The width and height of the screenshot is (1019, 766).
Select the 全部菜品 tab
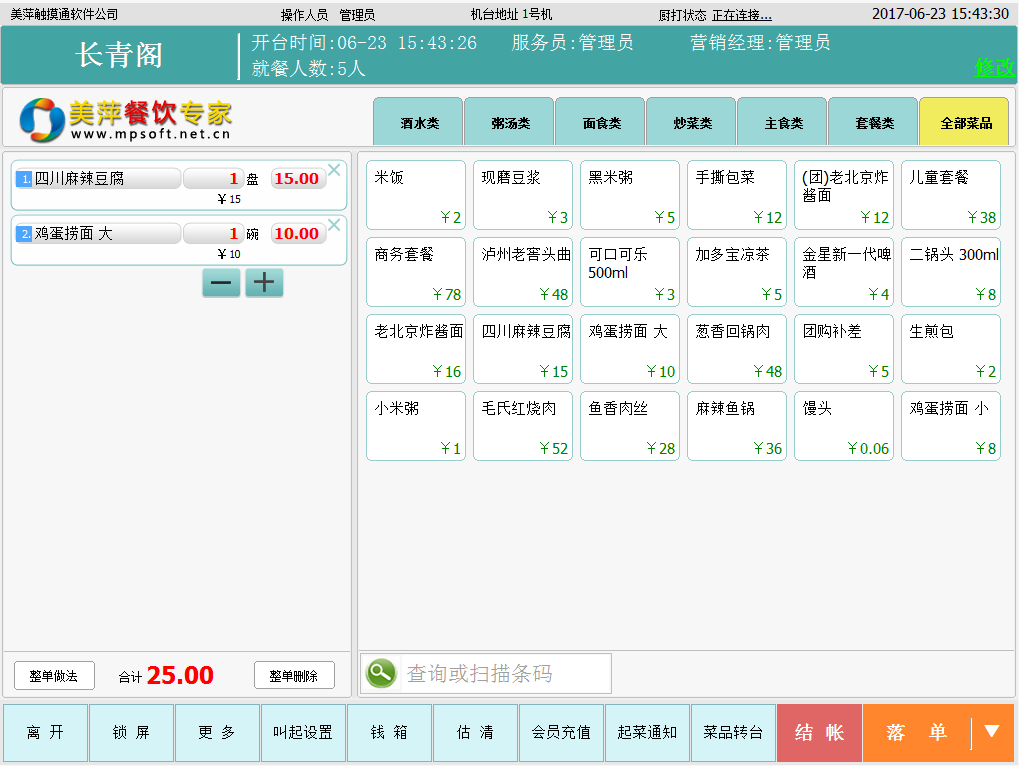tap(964, 123)
